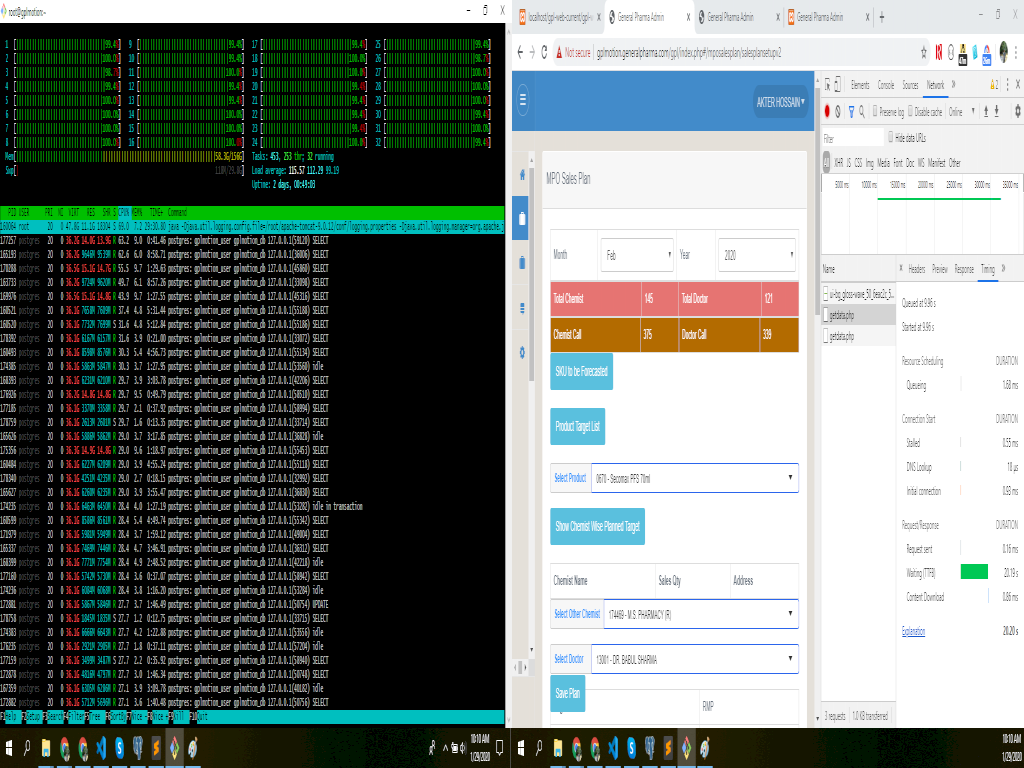The width and height of the screenshot is (1024, 768).
Task: Click the Product Target List button
Action: (x=577, y=426)
